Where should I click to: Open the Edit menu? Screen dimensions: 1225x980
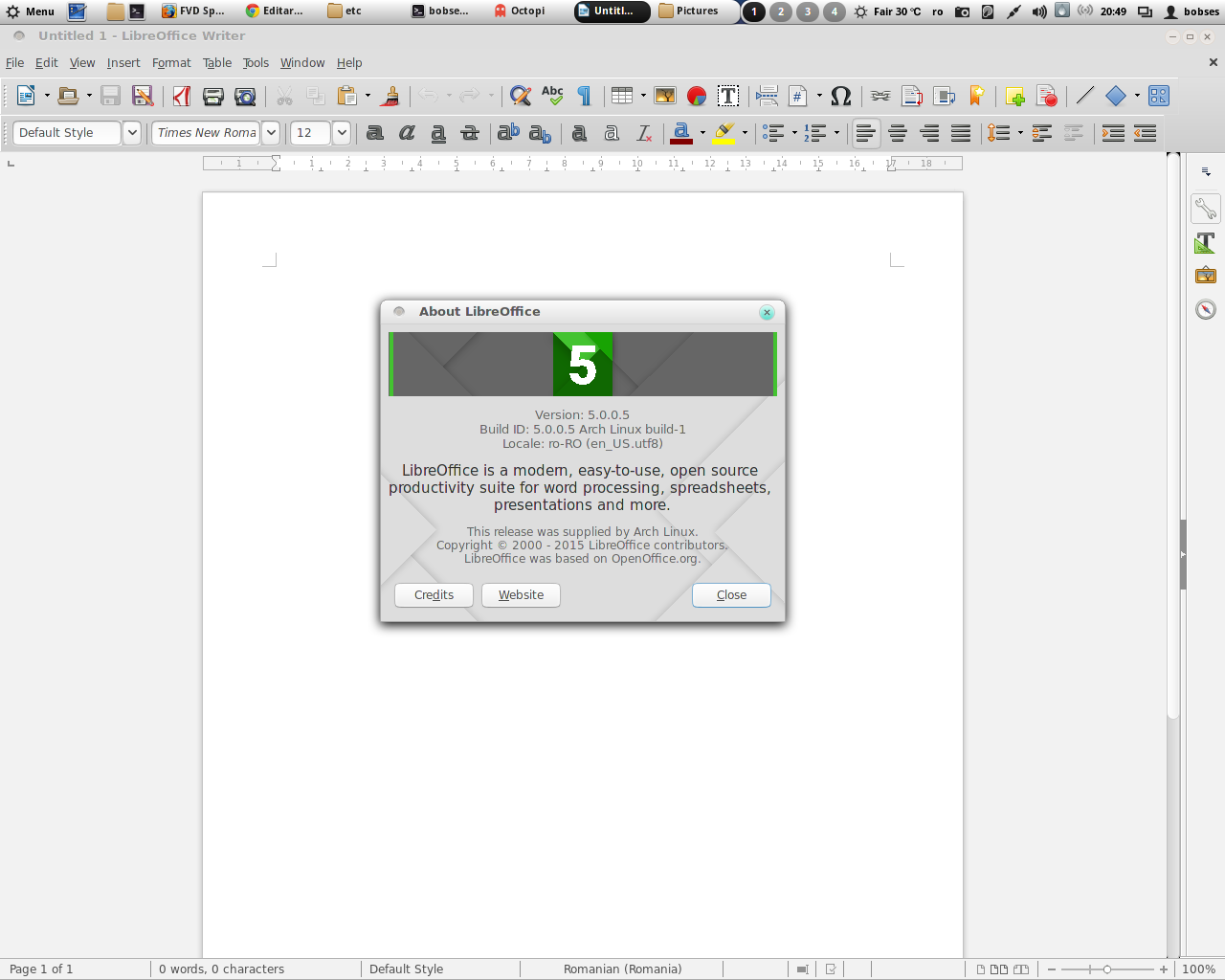(46, 62)
